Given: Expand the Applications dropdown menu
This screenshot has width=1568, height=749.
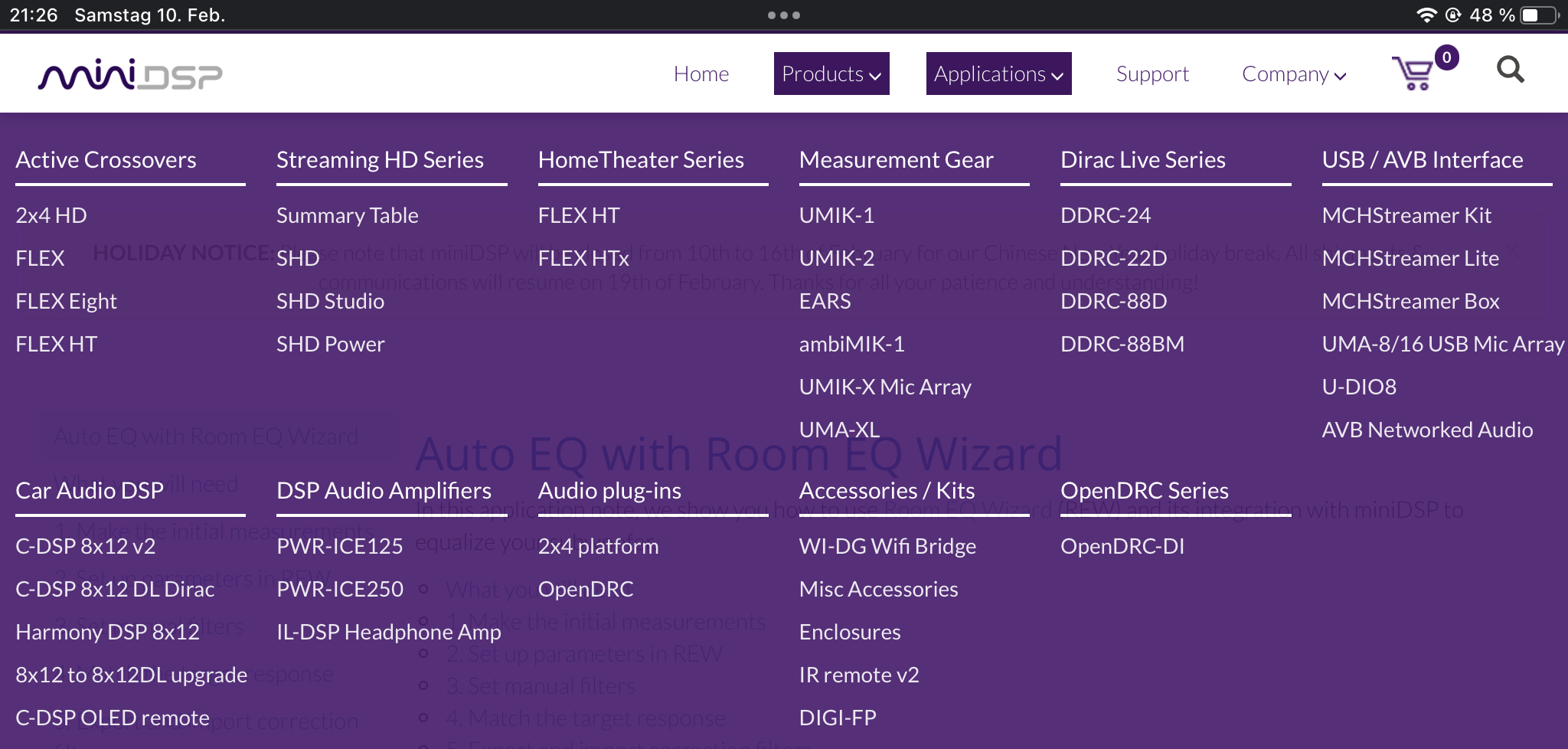Looking at the screenshot, I should (x=998, y=74).
